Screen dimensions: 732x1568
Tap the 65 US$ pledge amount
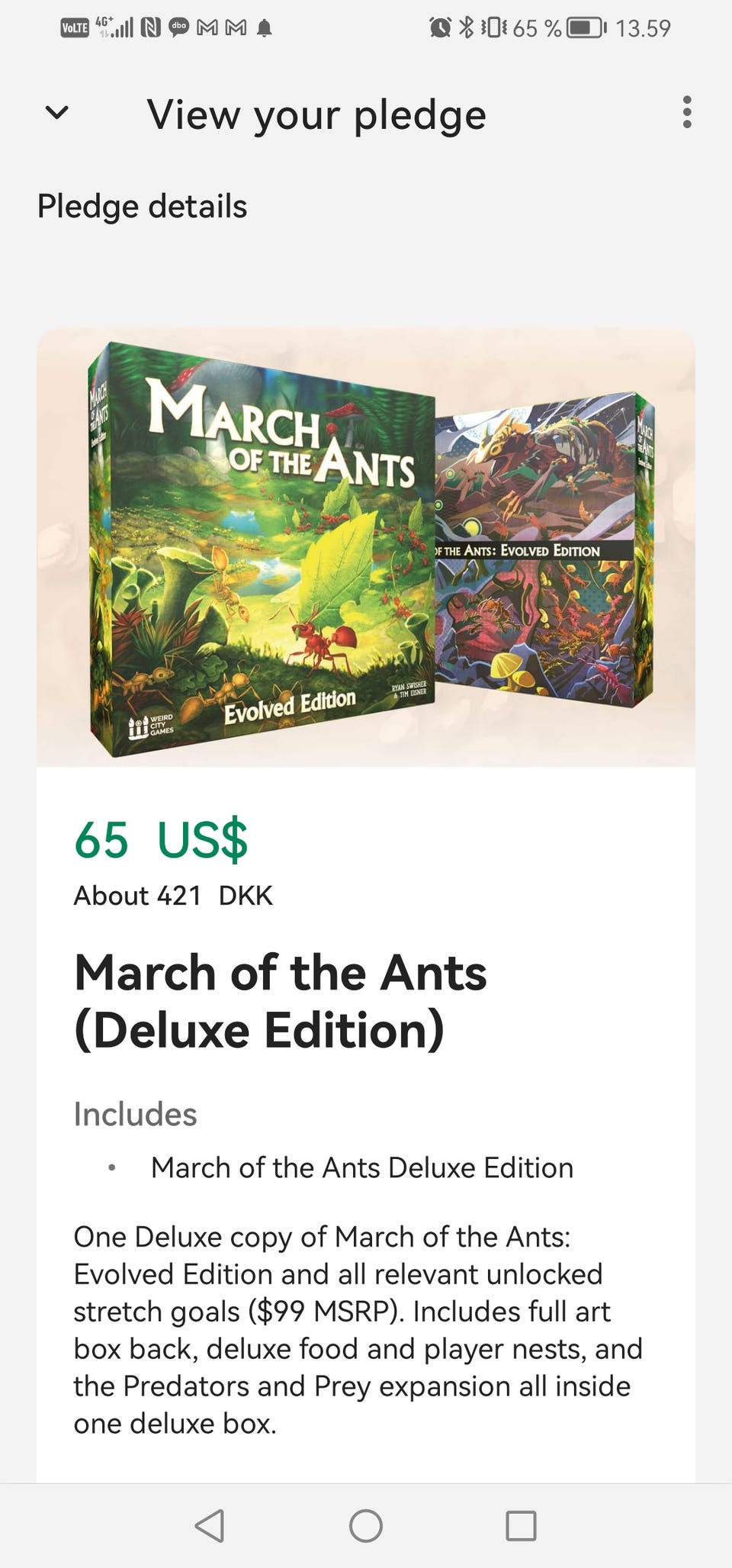pos(161,839)
